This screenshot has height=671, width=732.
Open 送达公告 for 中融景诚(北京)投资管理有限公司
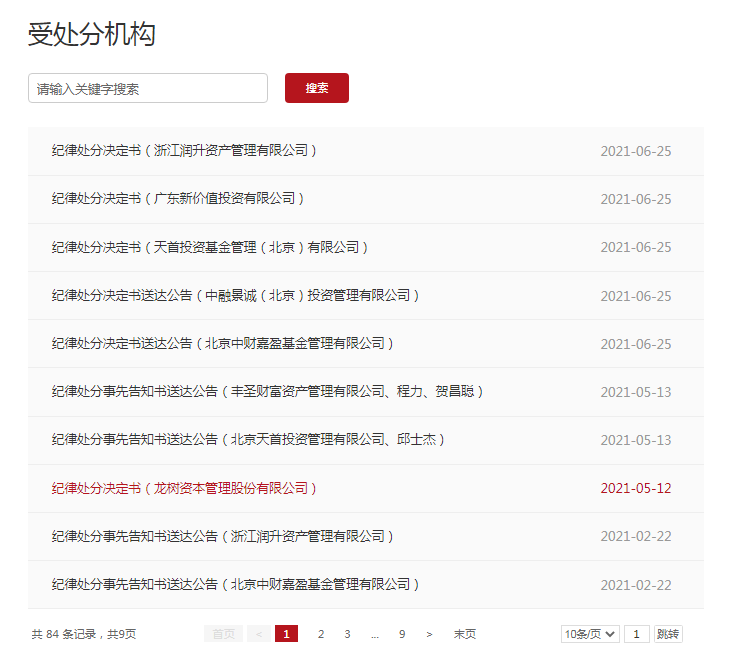pyautogui.click(x=235, y=295)
